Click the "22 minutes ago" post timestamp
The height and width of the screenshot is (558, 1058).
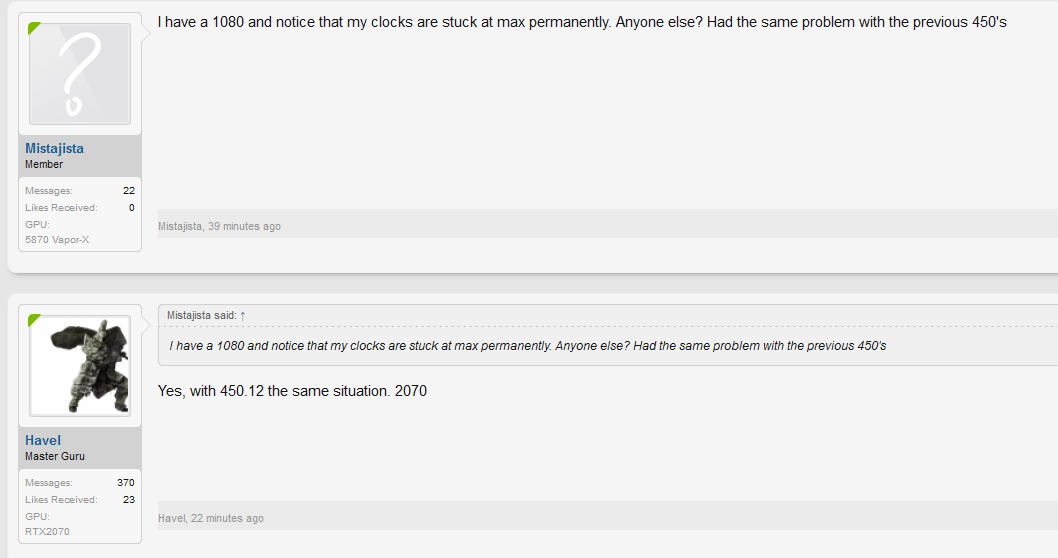[x=227, y=518]
